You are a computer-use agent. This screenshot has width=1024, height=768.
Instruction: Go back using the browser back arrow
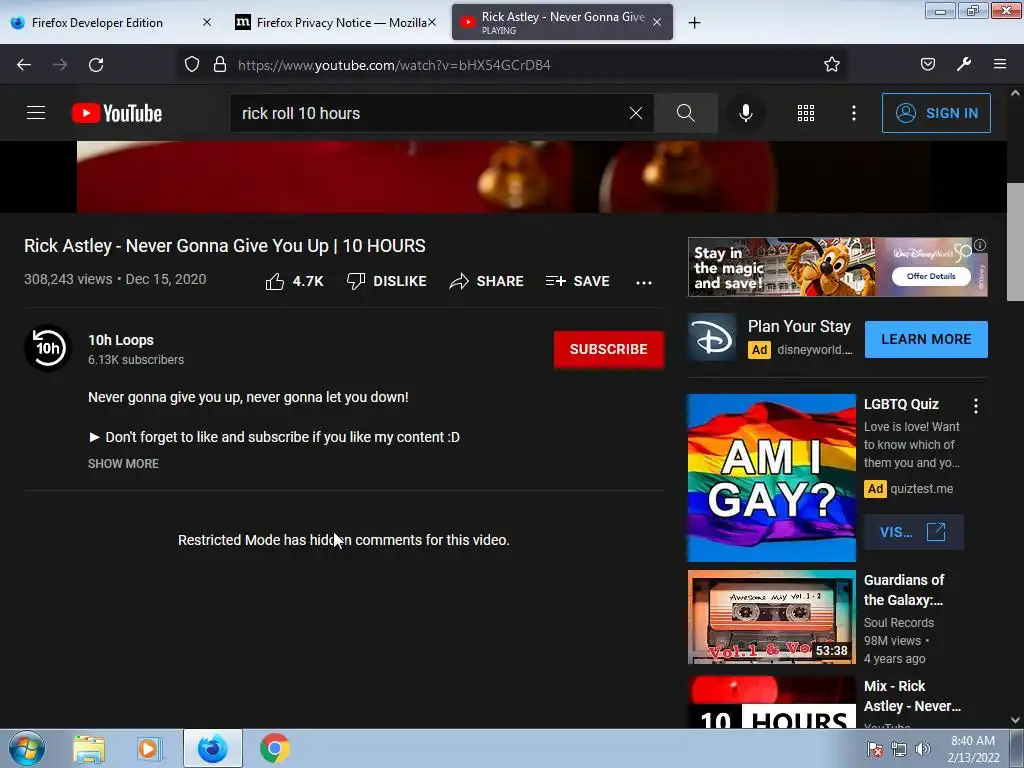[24, 65]
